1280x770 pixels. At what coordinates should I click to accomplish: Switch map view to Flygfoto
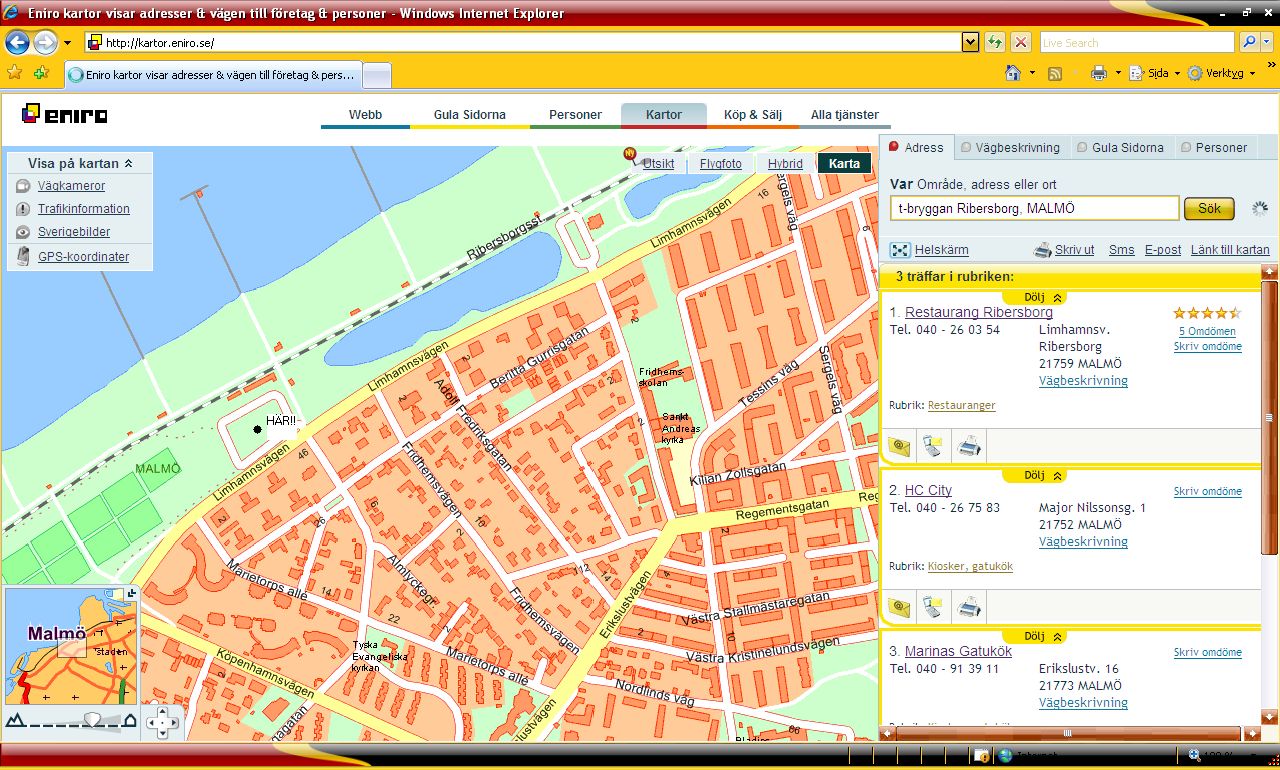point(721,164)
